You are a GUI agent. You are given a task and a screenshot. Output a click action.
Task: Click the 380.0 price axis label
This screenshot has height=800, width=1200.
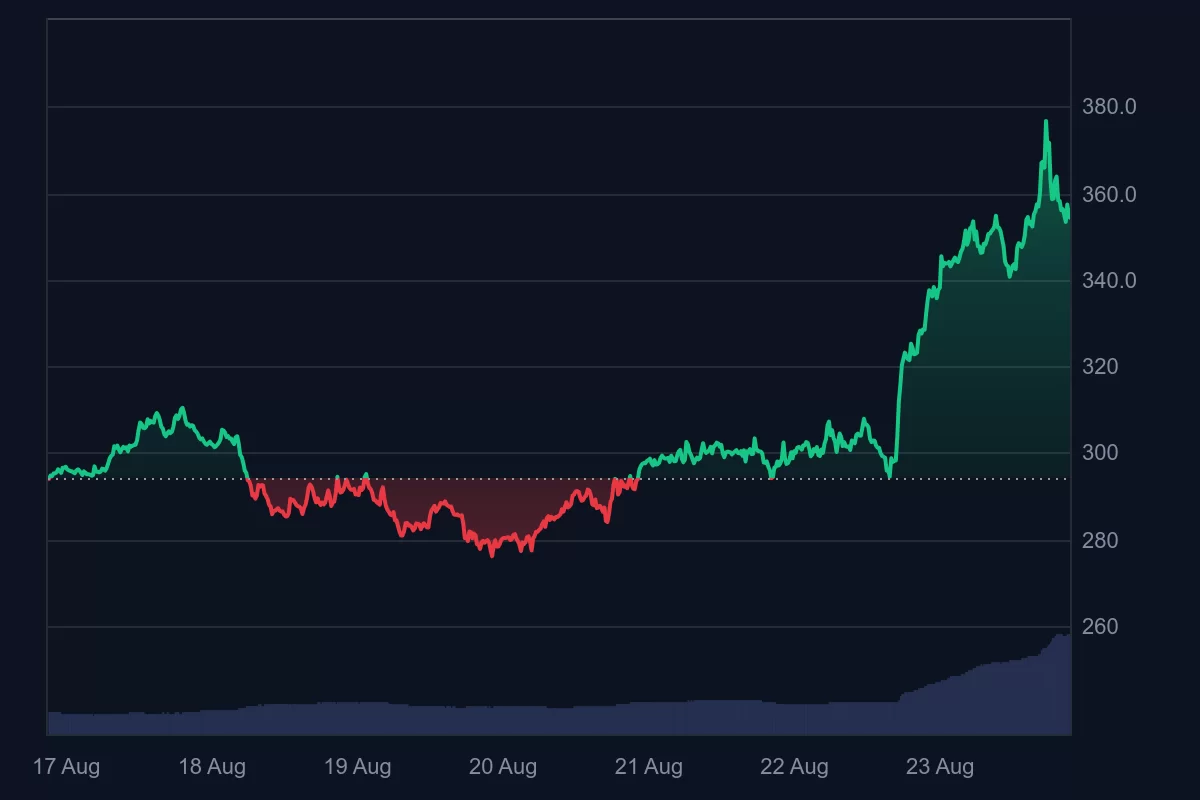[1109, 107]
